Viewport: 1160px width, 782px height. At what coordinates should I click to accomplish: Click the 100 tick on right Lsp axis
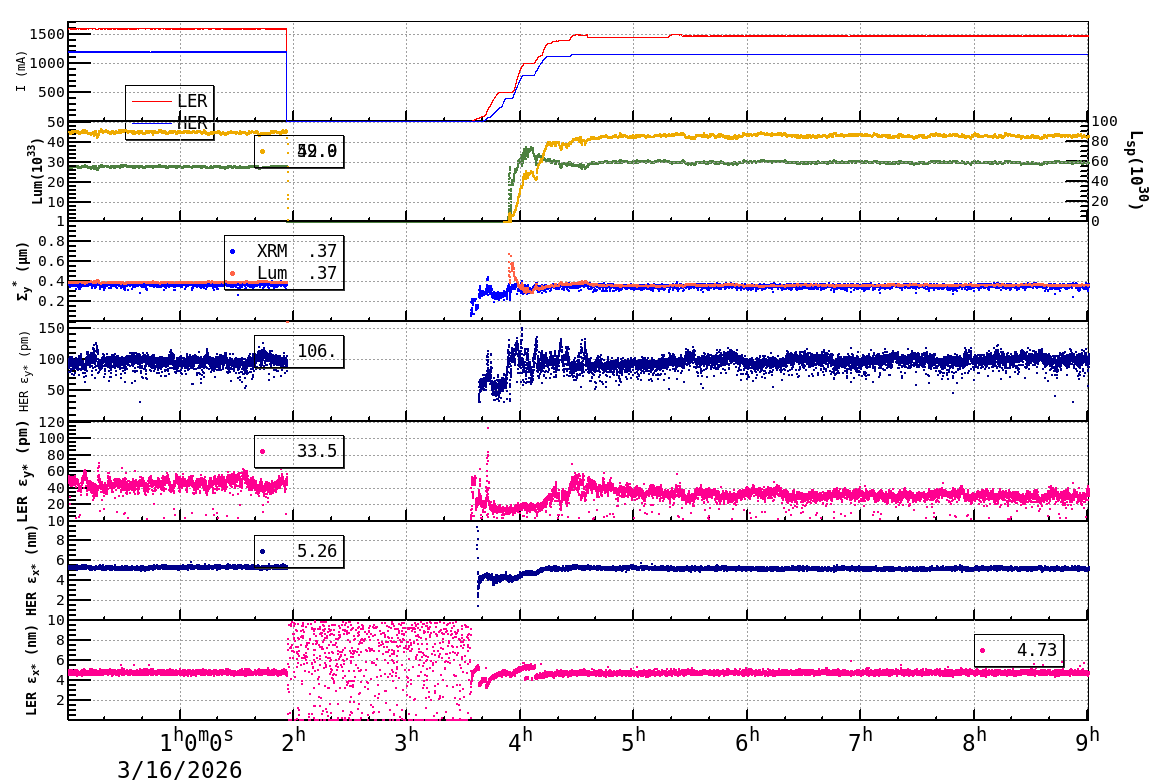coord(1104,121)
